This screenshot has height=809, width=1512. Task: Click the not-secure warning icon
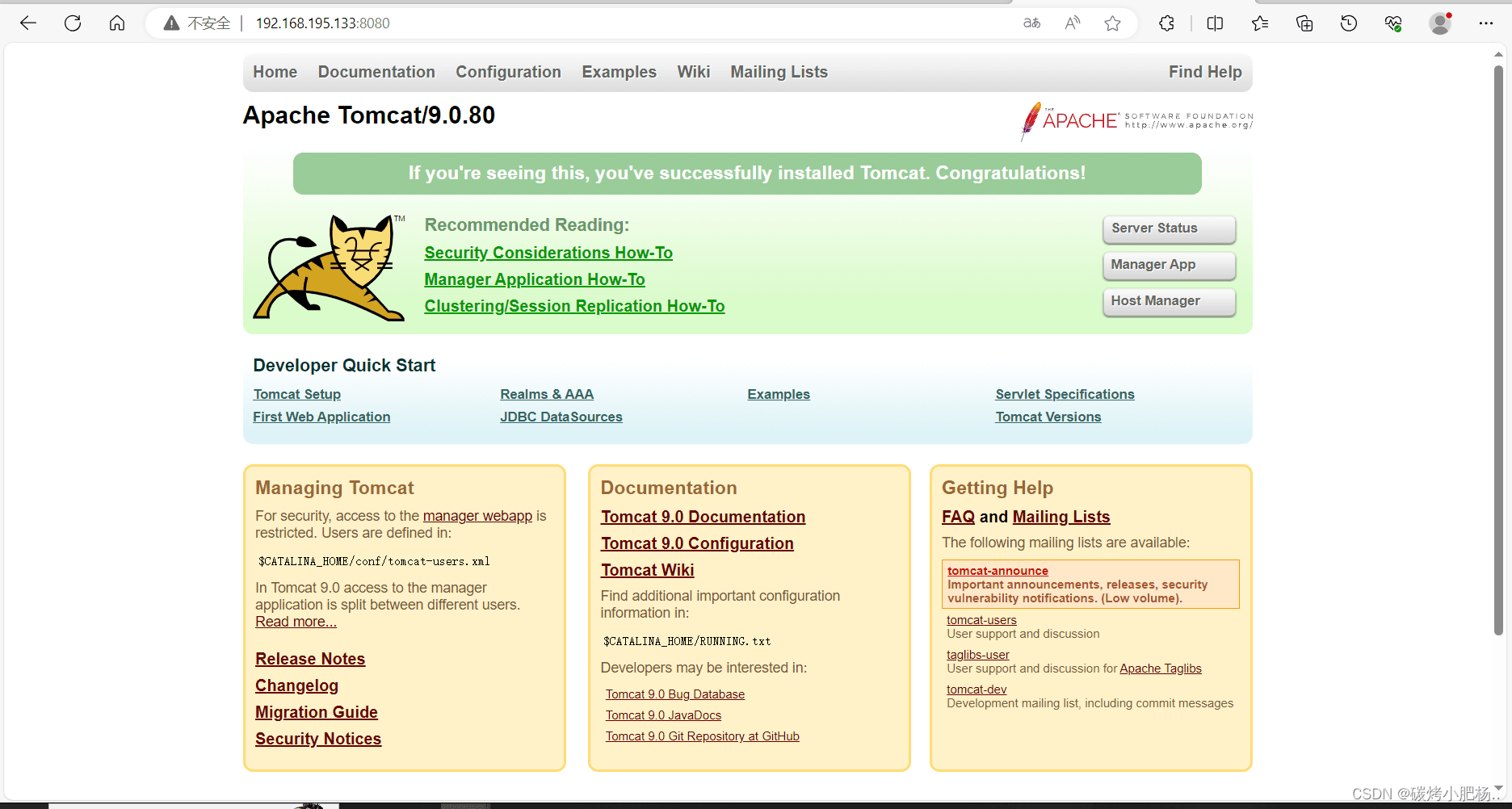tap(171, 23)
